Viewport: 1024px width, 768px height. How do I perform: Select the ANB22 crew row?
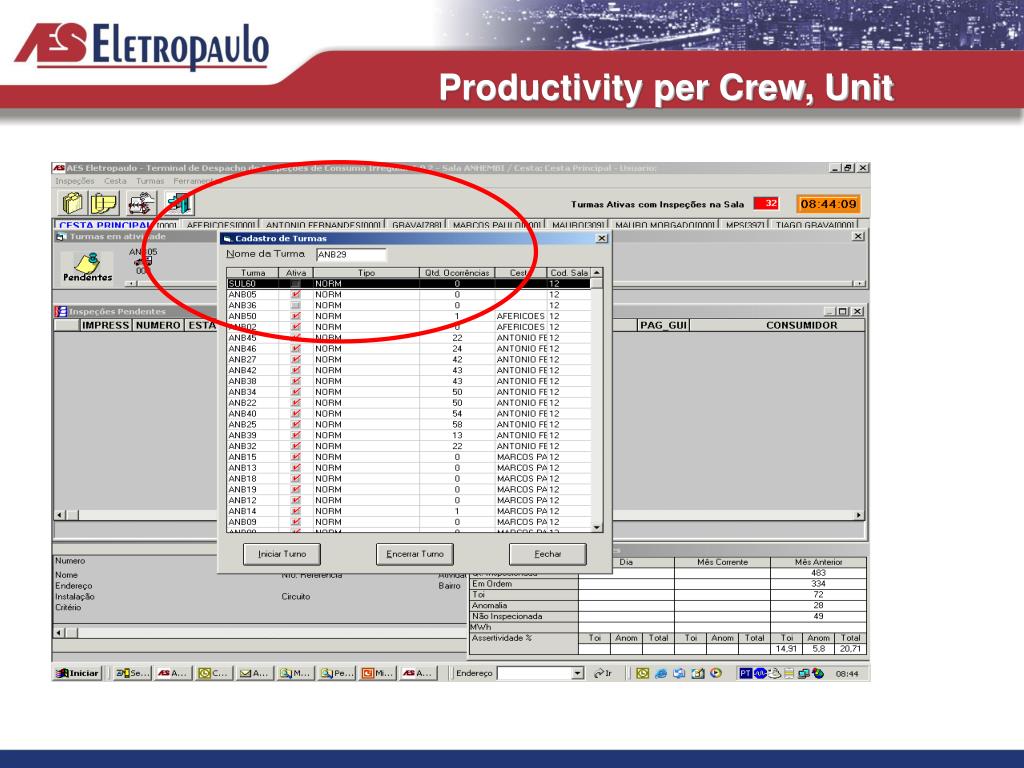[x=409, y=403]
